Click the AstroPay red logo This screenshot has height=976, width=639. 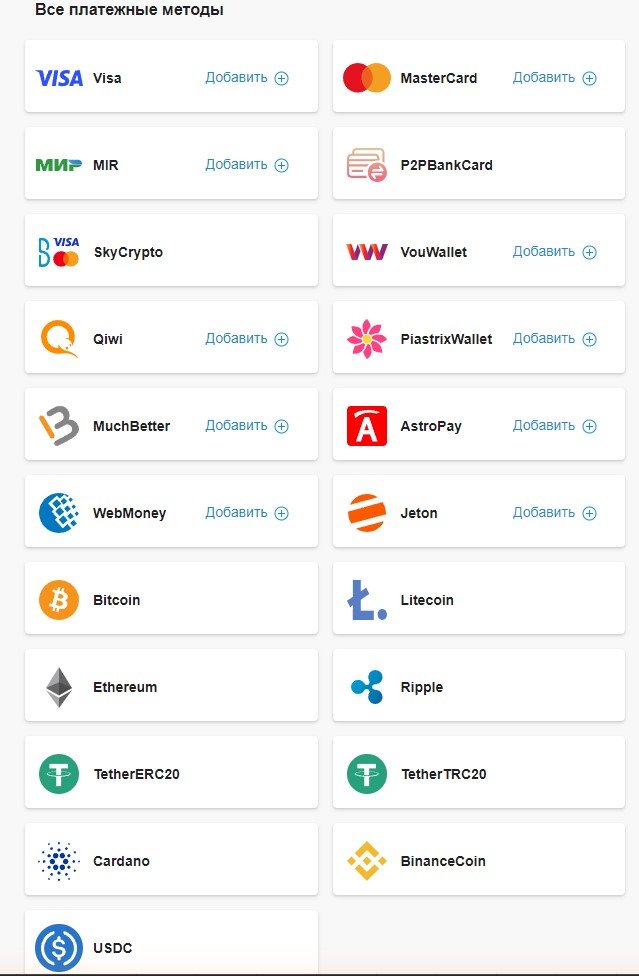366,426
